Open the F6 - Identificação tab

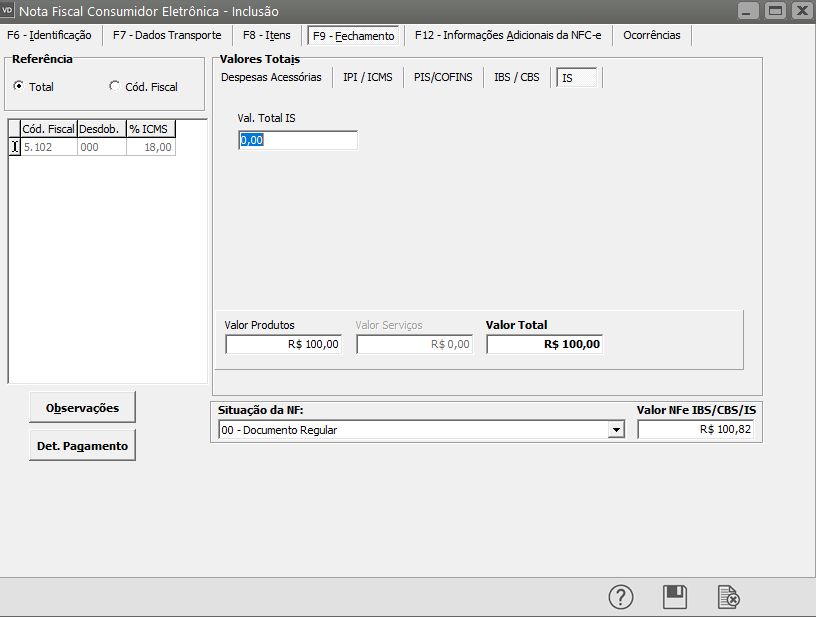click(x=49, y=35)
